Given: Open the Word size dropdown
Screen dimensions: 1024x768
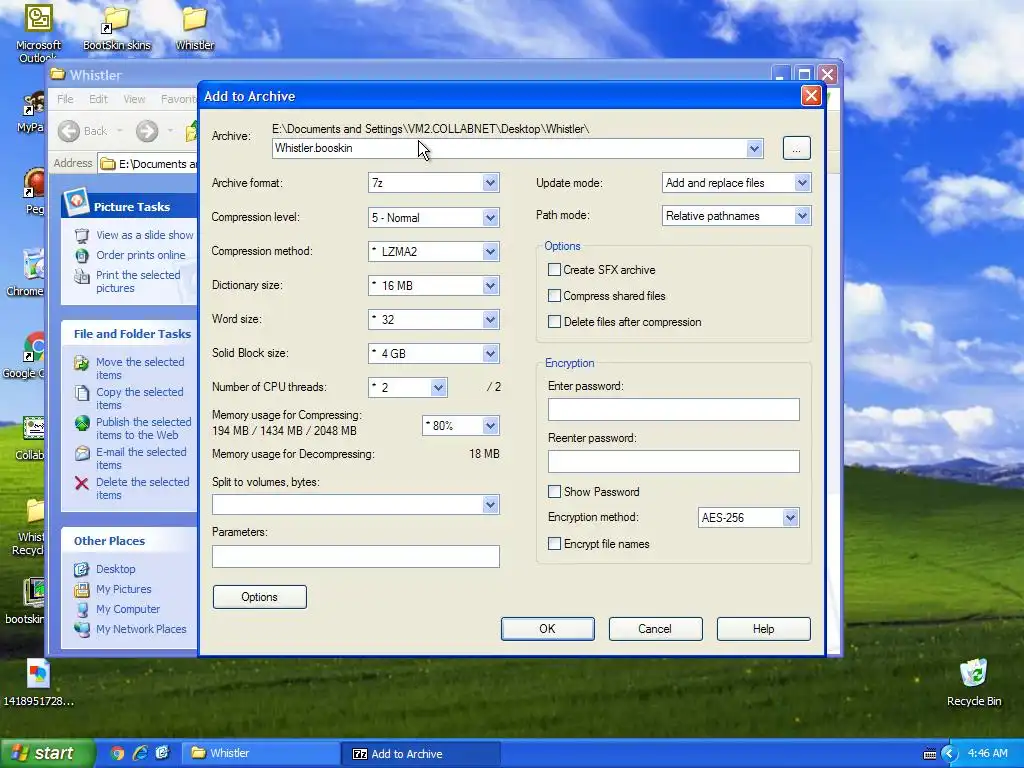Looking at the screenshot, I should click(x=490, y=319).
